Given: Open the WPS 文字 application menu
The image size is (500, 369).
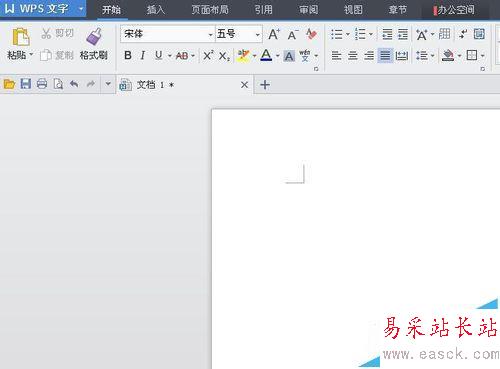Looking at the screenshot, I should click(x=43, y=9).
